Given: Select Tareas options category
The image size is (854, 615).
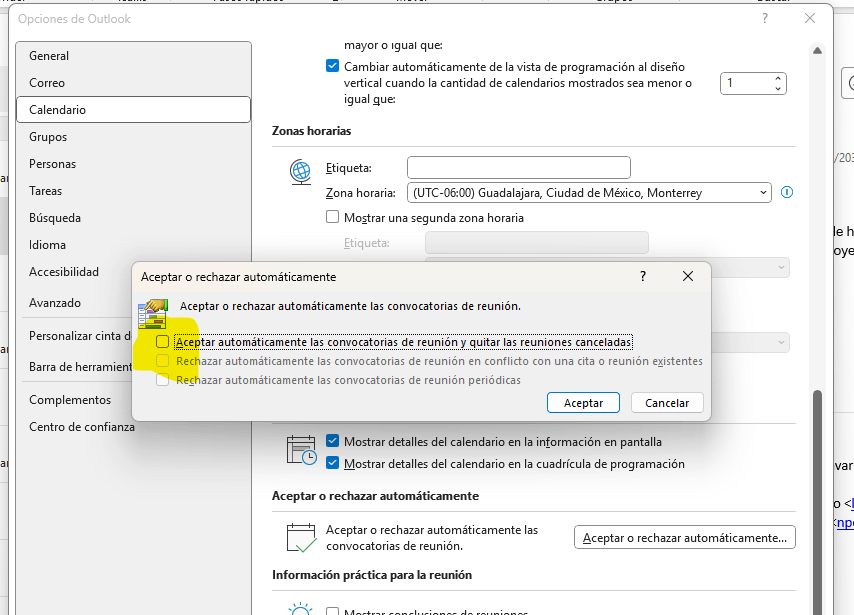Looking at the screenshot, I should (133, 191).
